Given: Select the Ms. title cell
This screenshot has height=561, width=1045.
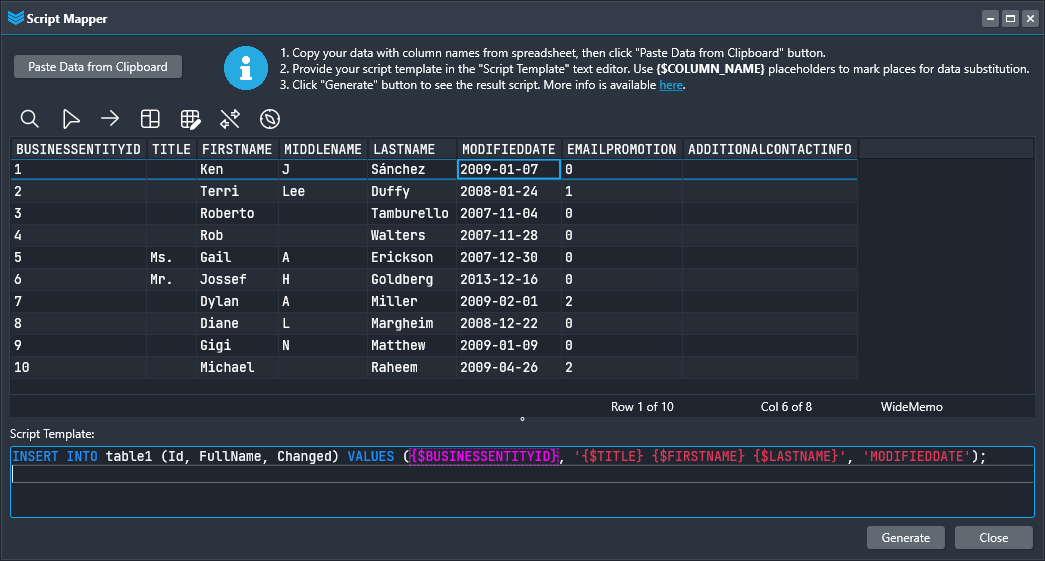Looking at the screenshot, I should pyautogui.click(x=171, y=257).
